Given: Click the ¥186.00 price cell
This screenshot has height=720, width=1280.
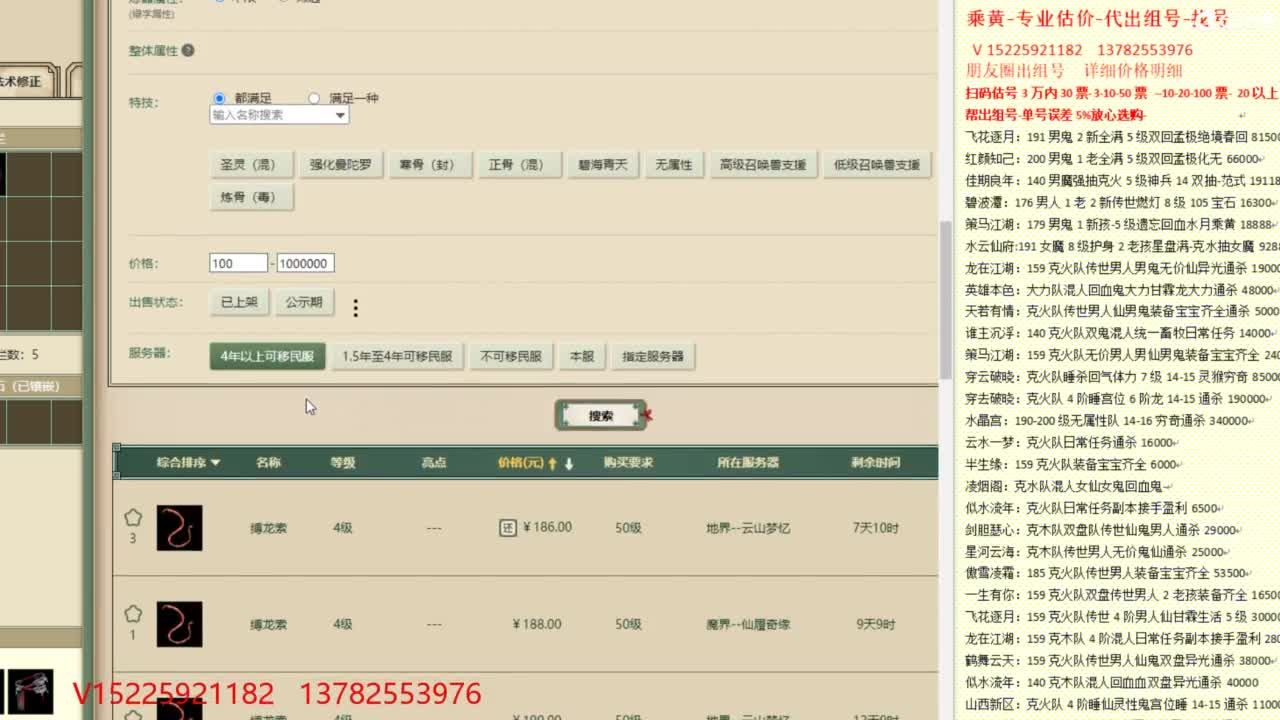Looking at the screenshot, I should click(547, 528).
